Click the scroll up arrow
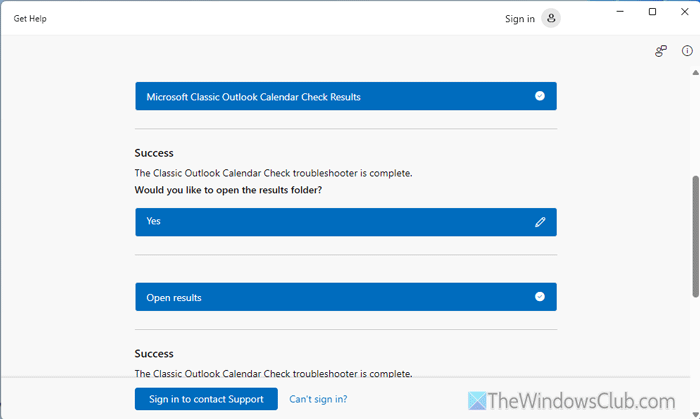Screen dimensions: 700x419 coord(695,74)
